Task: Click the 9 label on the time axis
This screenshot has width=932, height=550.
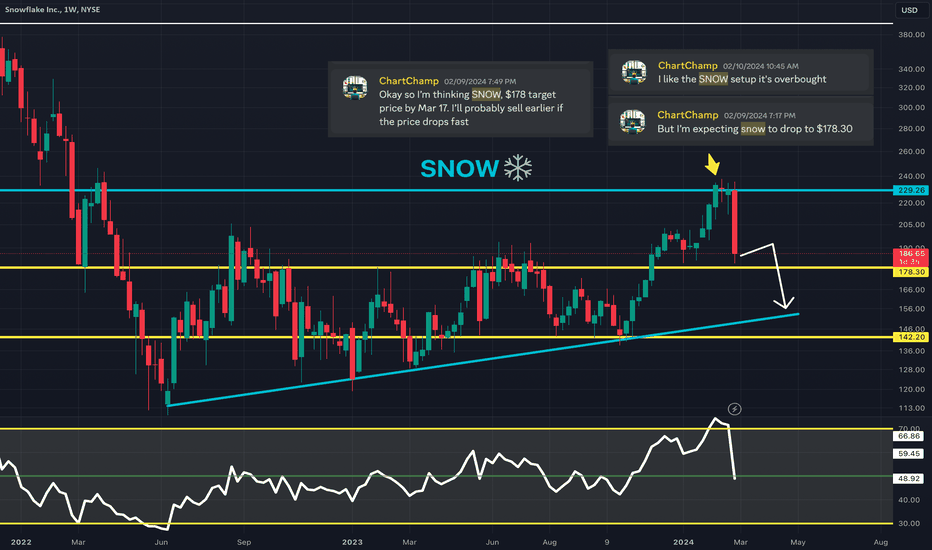Action: point(607,542)
